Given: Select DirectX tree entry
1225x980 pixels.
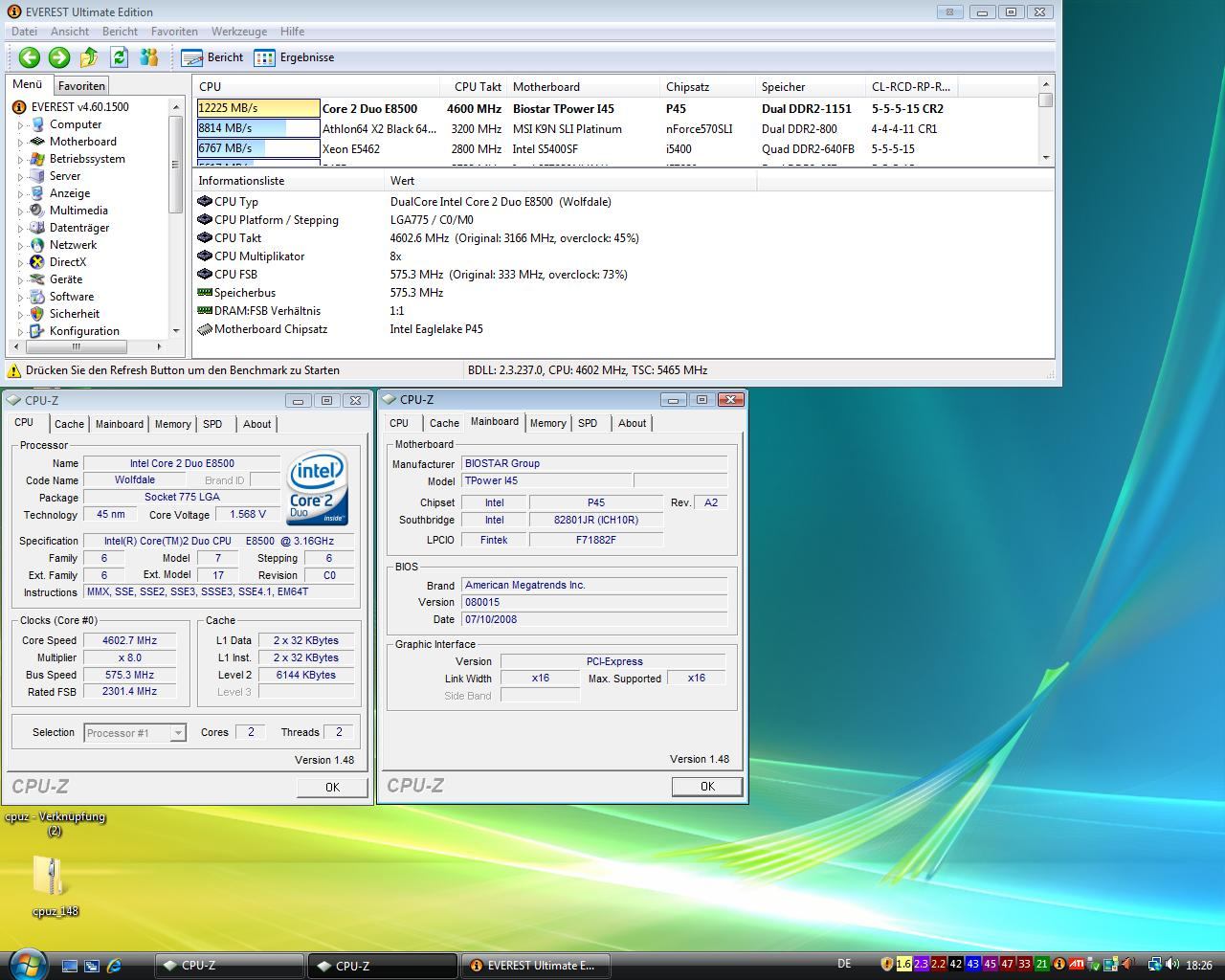Looking at the screenshot, I should click(x=68, y=262).
